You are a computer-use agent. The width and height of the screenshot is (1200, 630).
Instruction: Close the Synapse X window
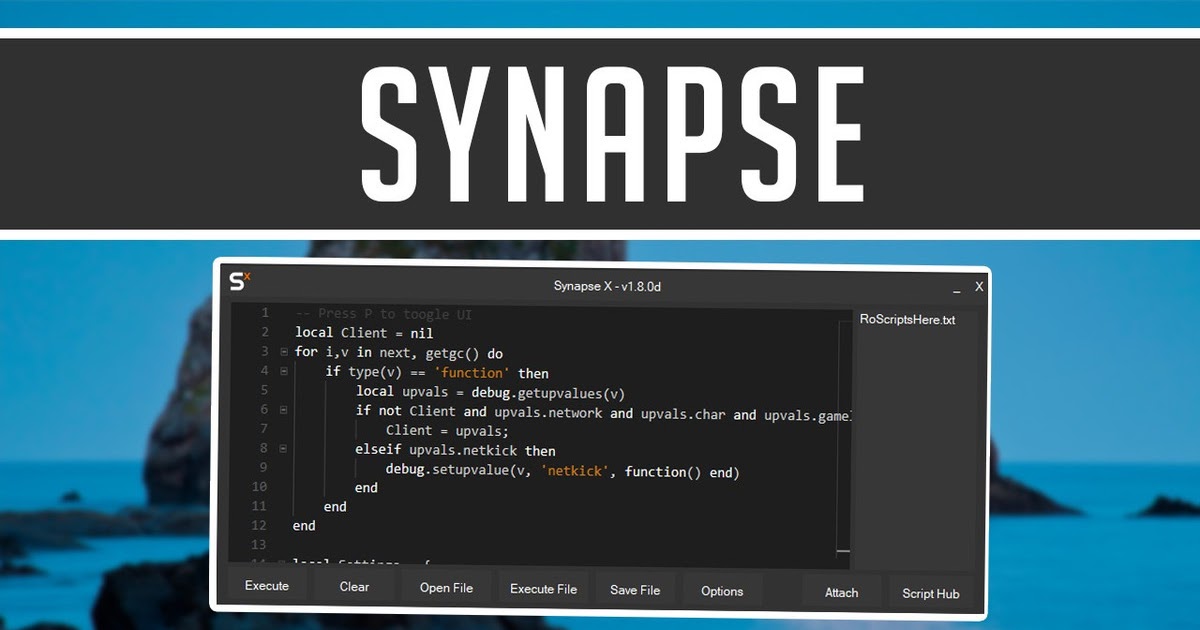point(979,287)
